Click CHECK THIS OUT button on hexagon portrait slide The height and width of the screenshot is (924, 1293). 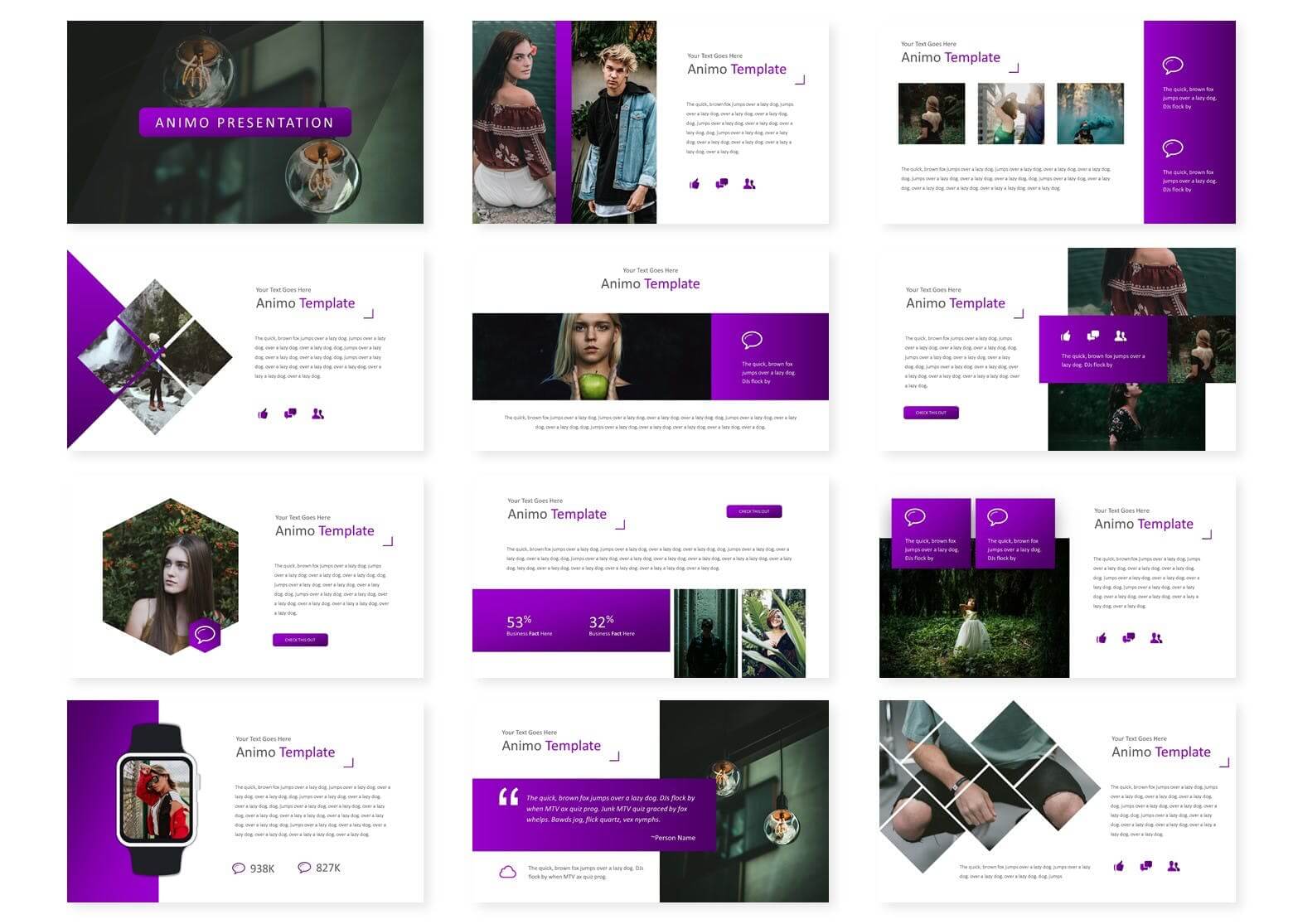tap(300, 640)
